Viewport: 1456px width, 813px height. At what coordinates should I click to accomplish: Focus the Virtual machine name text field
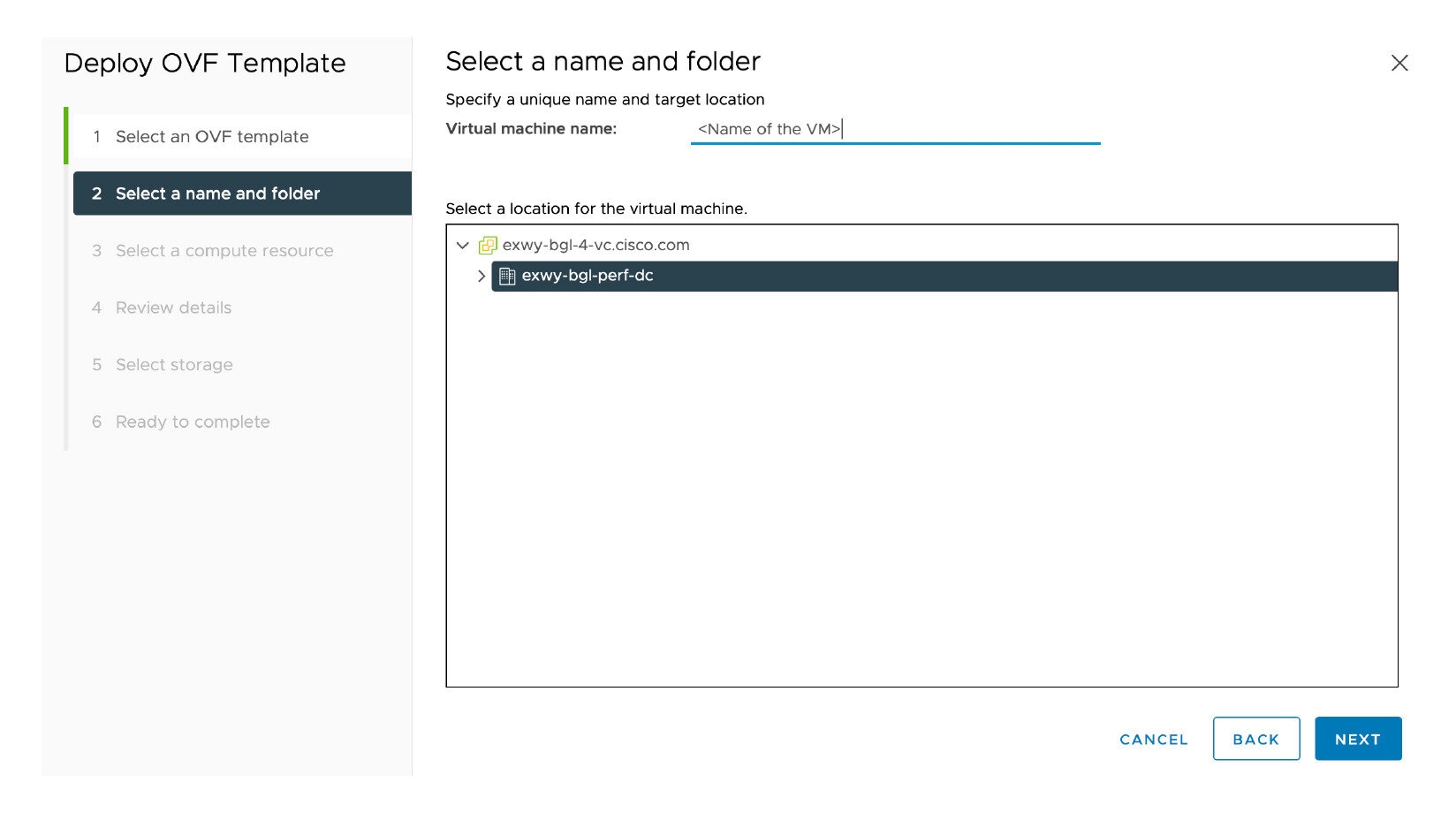(894, 129)
